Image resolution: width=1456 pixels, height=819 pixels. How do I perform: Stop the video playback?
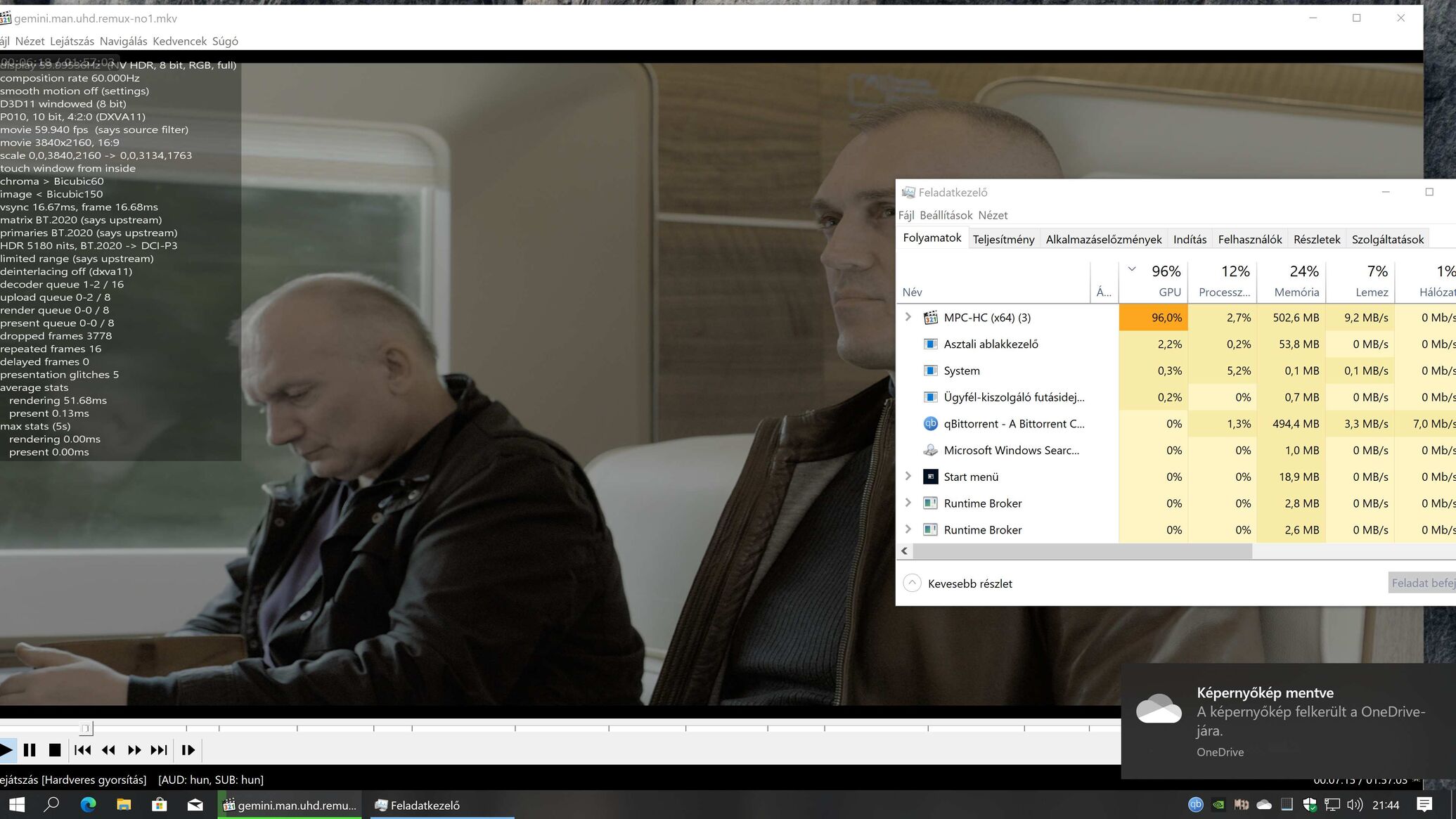55,750
